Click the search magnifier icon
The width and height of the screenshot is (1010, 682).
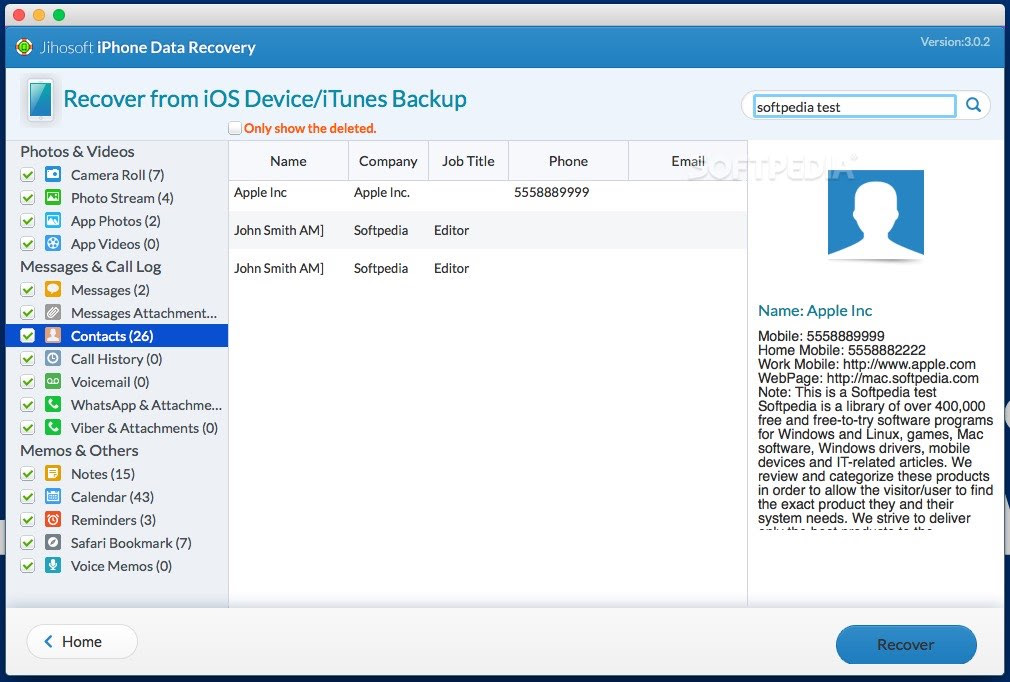tap(973, 105)
